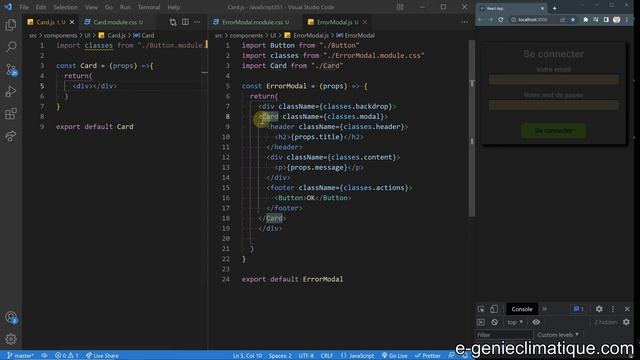Open the DevTools issues counter badge

pos(578,309)
